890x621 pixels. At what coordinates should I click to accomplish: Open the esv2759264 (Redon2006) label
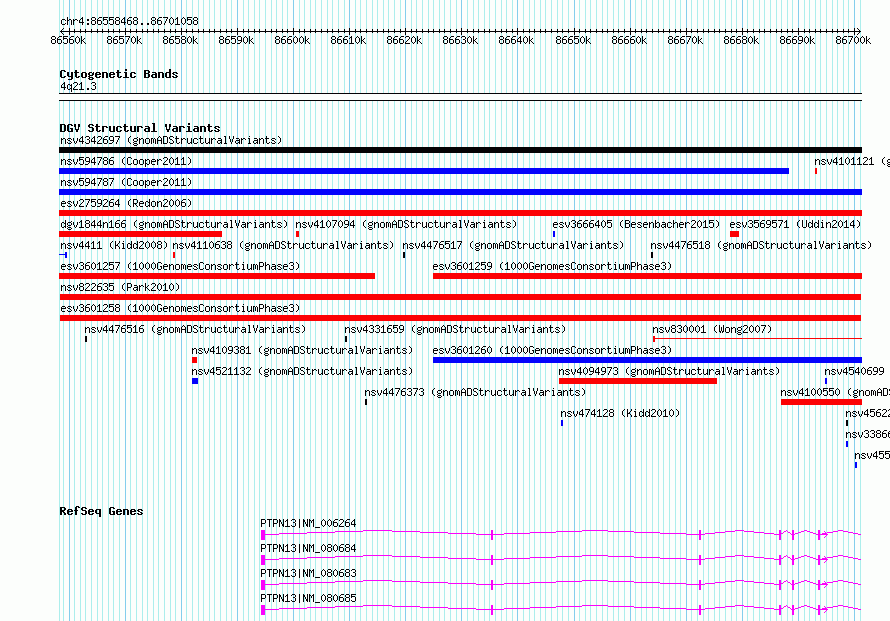[126, 203]
